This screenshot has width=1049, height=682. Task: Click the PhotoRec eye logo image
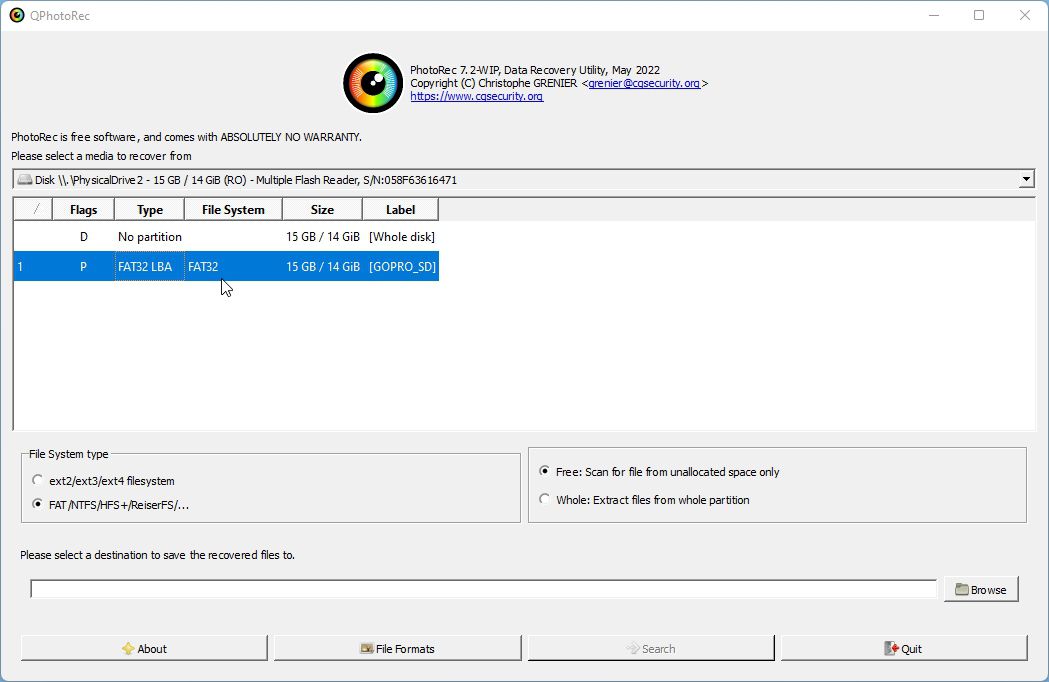click(x=373, y=83)
